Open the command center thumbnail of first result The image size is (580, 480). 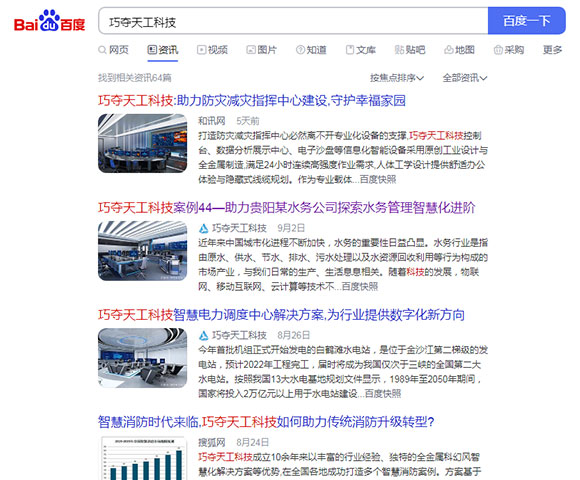pyautogui.click(x=142, y=143)
